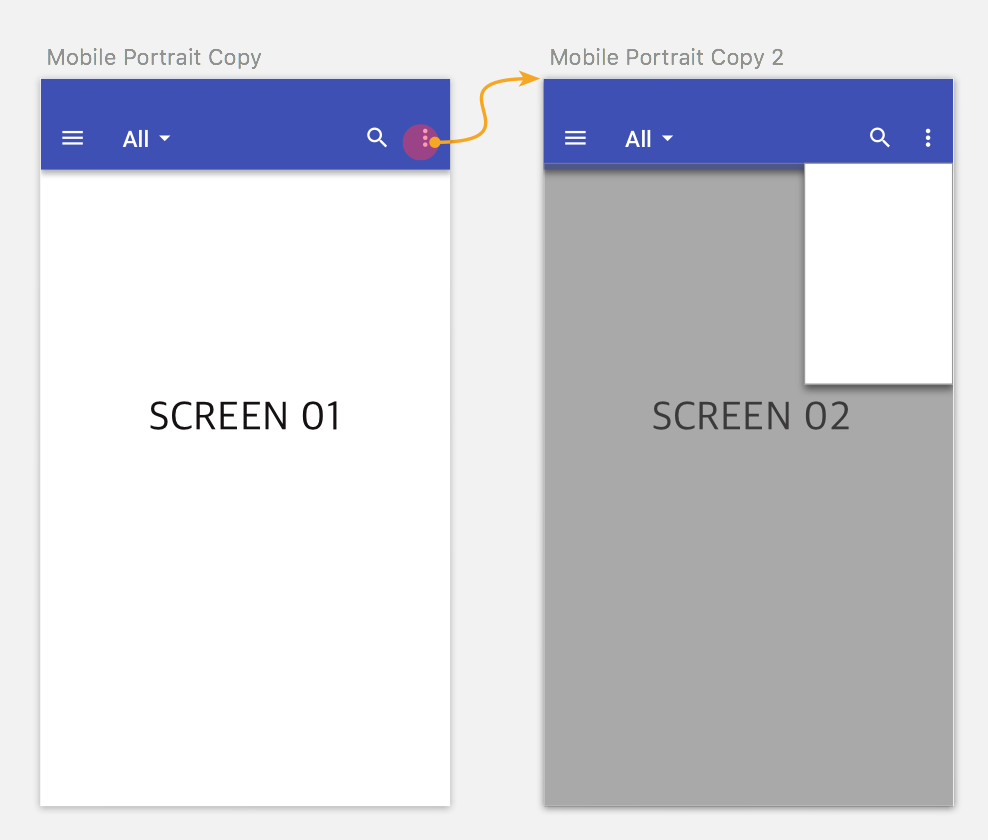The width and height of the screenshot is (988, 840).
Task: Select the Mobile Portrait Copy artboard title
Action: tap(154, 57)
